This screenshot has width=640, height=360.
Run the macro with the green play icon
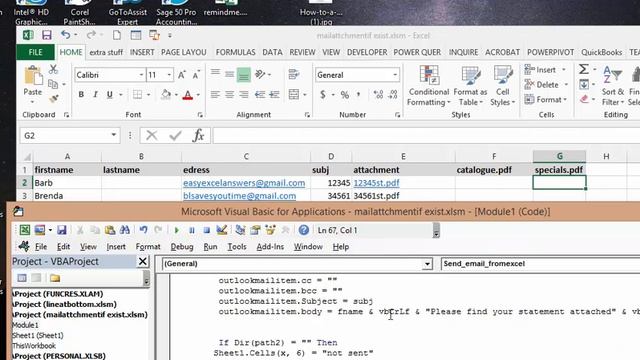176,230
